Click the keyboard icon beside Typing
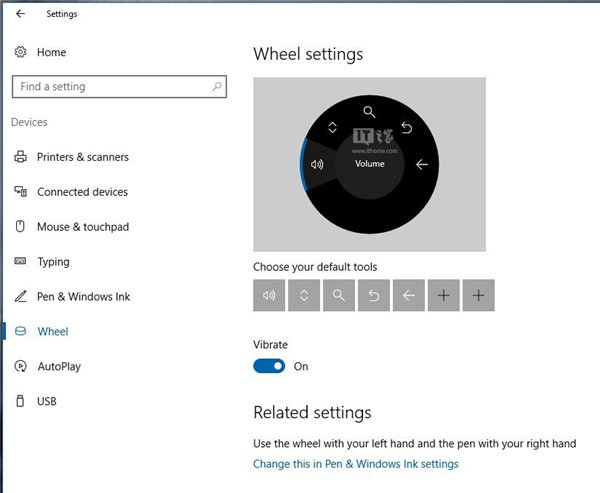Viewport: 600px width, 493px height. coord(20,261)
